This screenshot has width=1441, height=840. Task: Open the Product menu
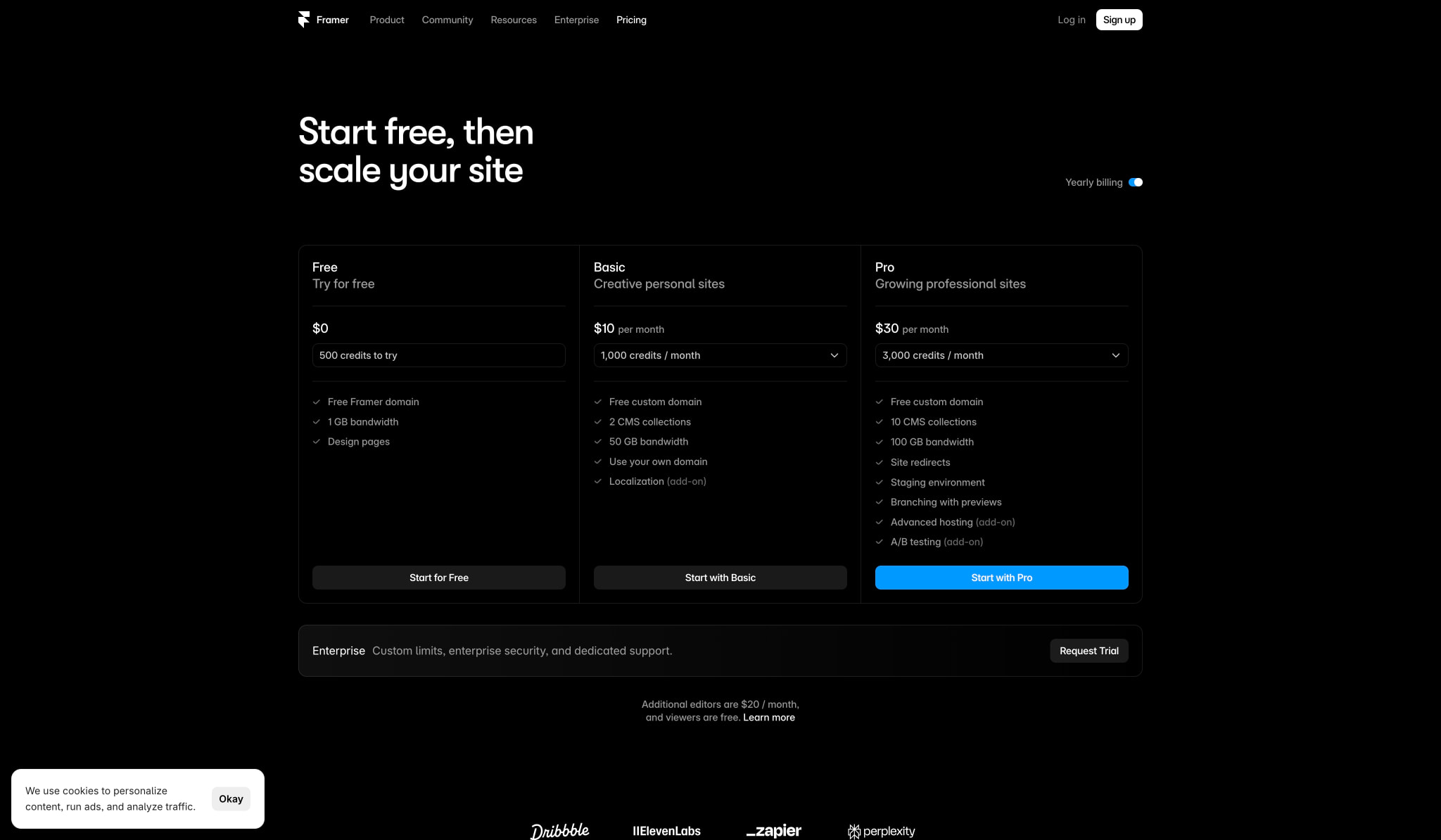pyautogui.click(x=387, y=20)
